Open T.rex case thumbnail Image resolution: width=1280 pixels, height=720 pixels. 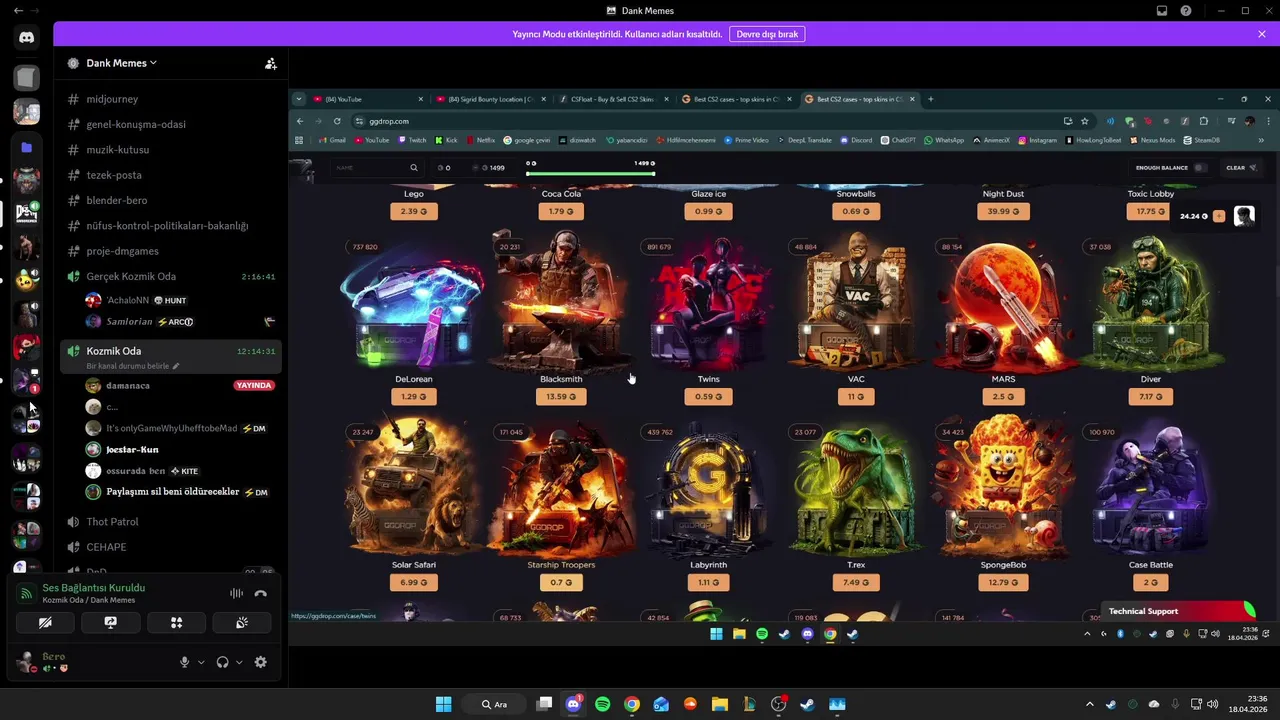[856, 490]
